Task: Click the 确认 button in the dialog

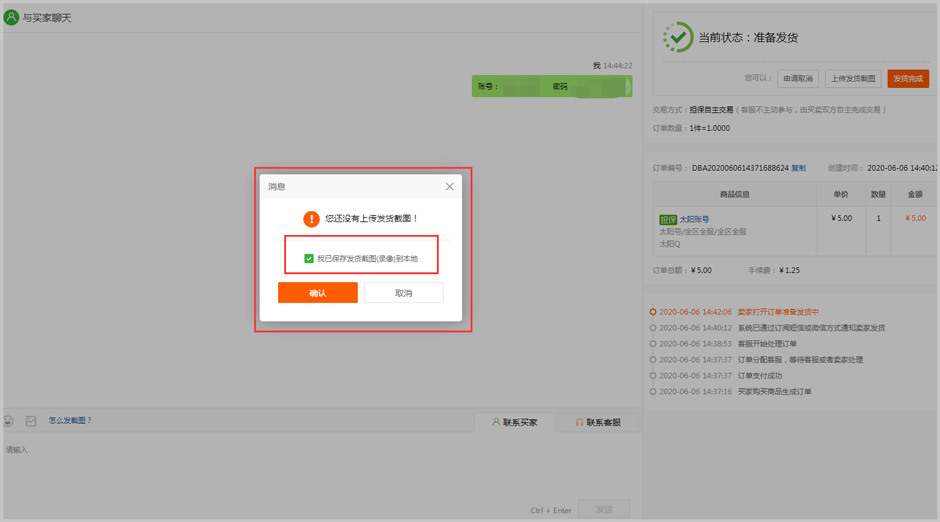Action: coord(318,292)
